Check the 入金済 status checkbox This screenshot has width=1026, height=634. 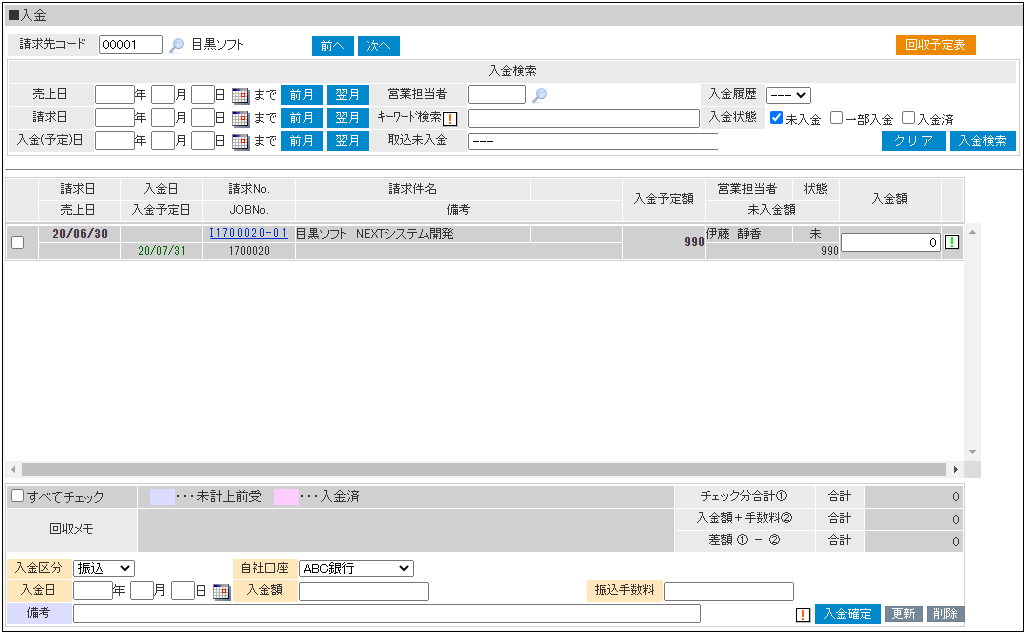[908, 118]
